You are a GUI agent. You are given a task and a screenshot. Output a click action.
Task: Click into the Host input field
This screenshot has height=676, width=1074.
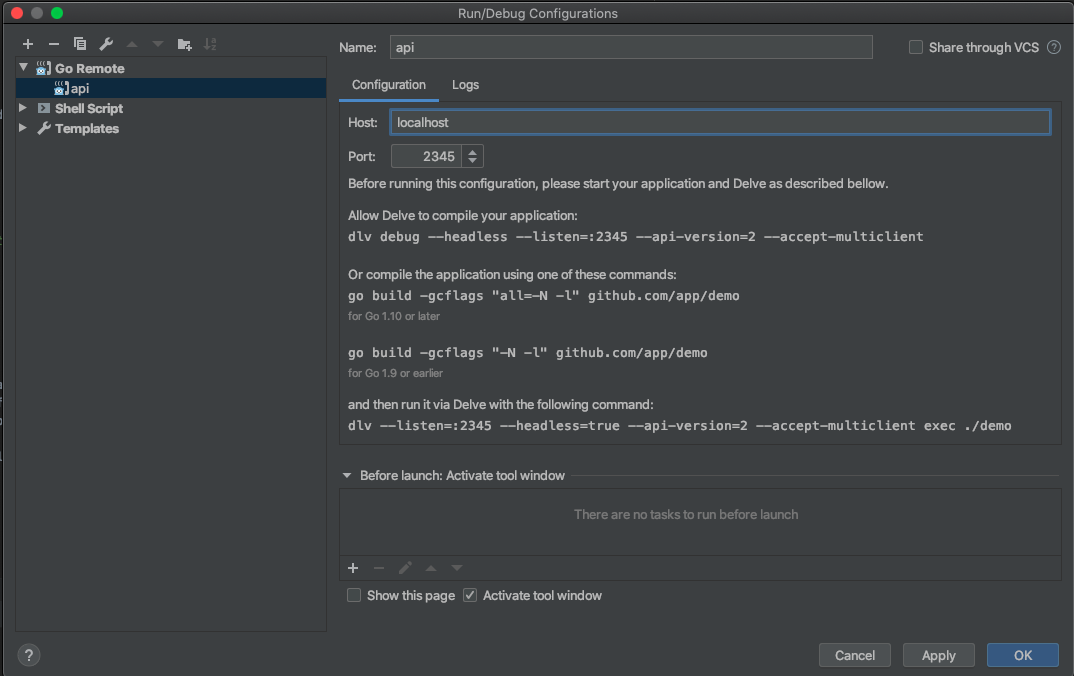[x=720, y=122]
